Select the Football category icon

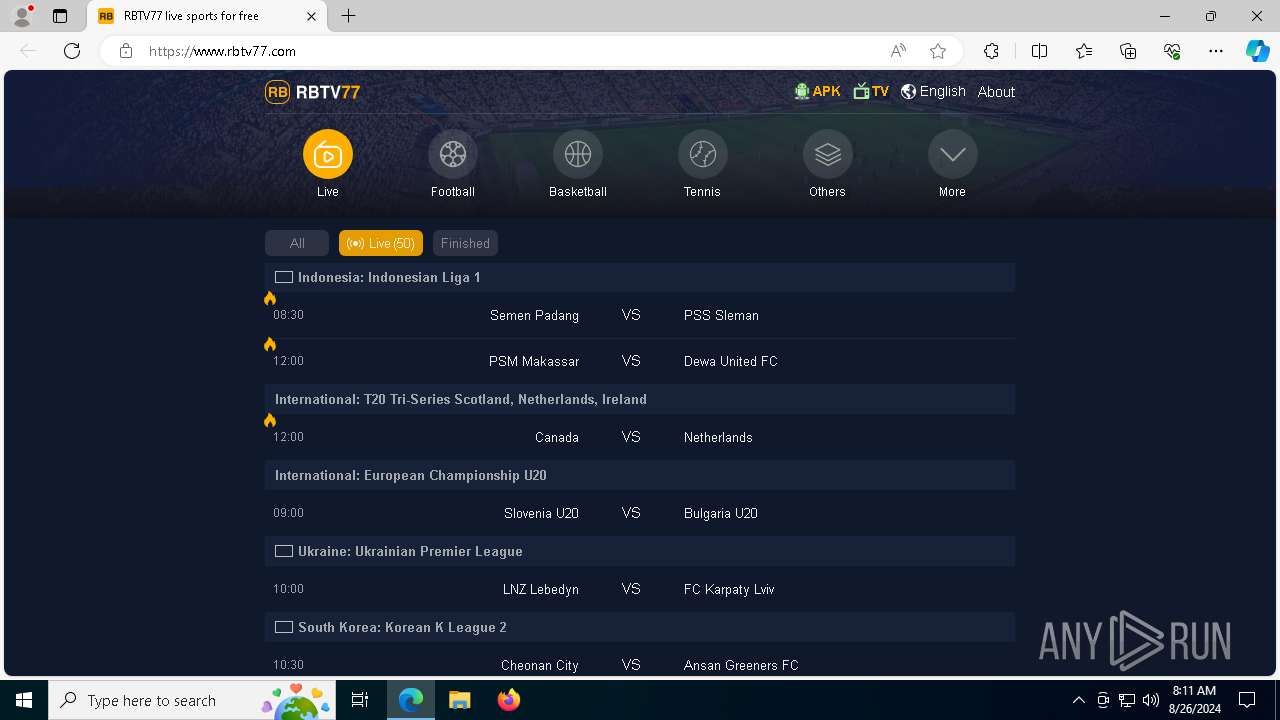(x=453, y=154)
